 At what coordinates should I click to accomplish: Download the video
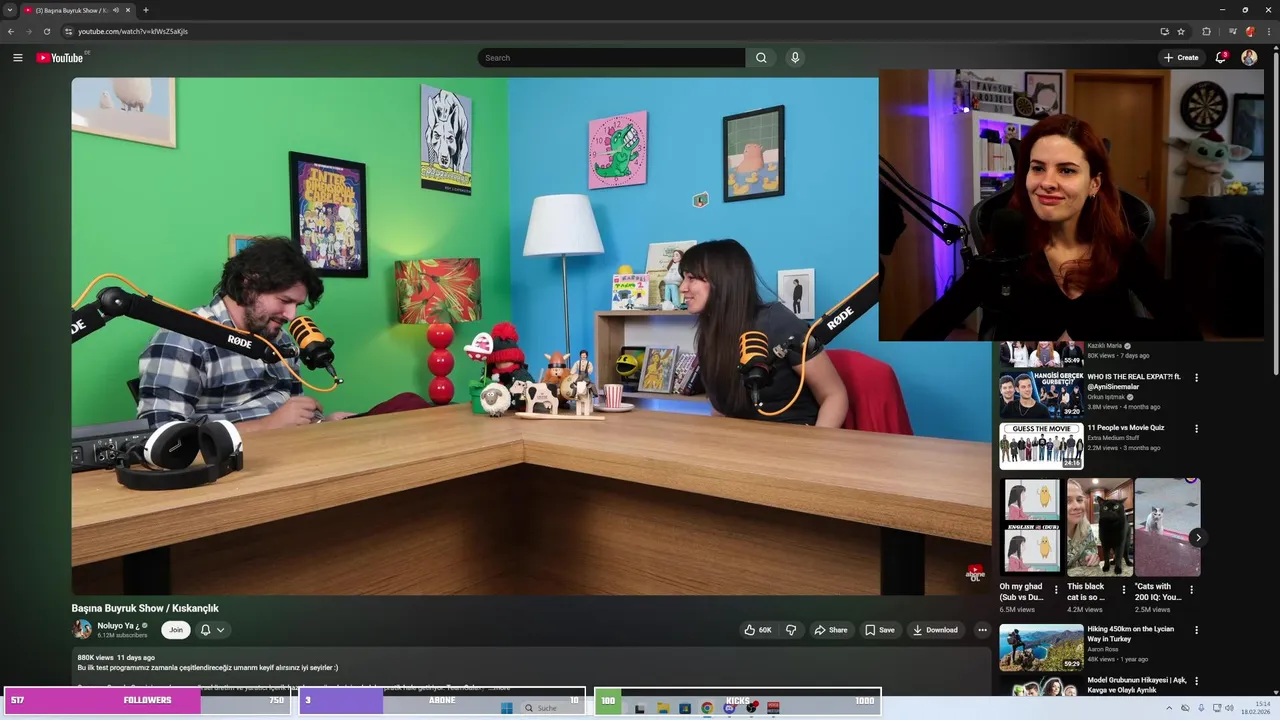click(x=936, y=630)
